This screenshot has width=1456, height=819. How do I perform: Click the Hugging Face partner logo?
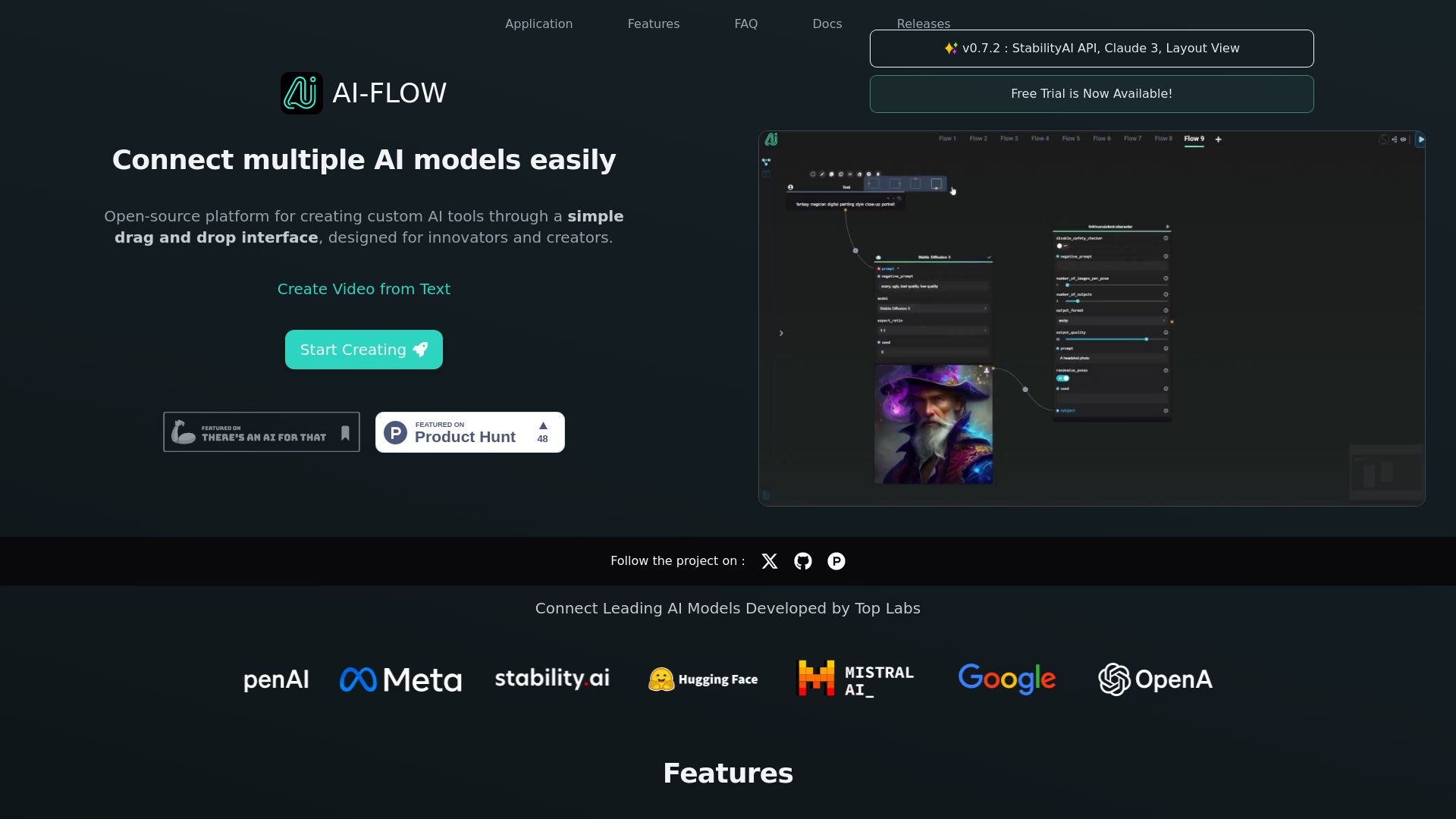pyautogui.click(x=703, y=679)
